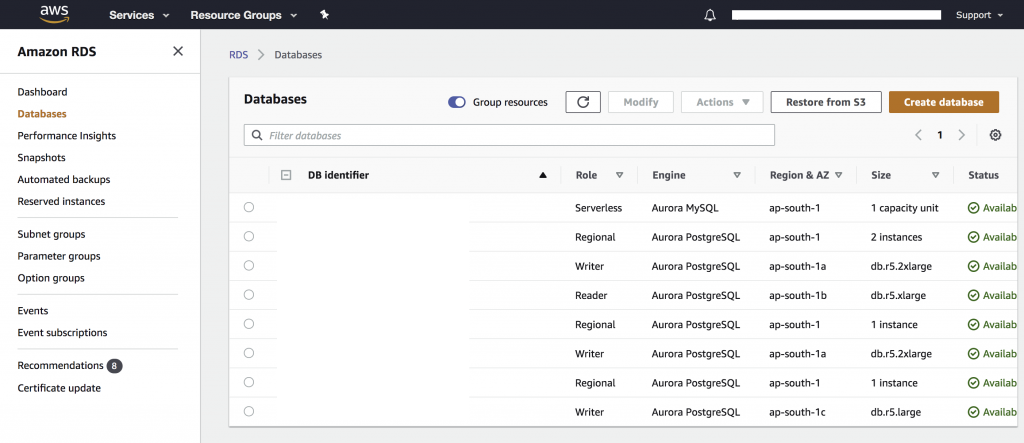The width and height of the screenshot is (1024, 443).
Task: Collapse all groups minus icon in header
Action: click(x=285, y=175)
